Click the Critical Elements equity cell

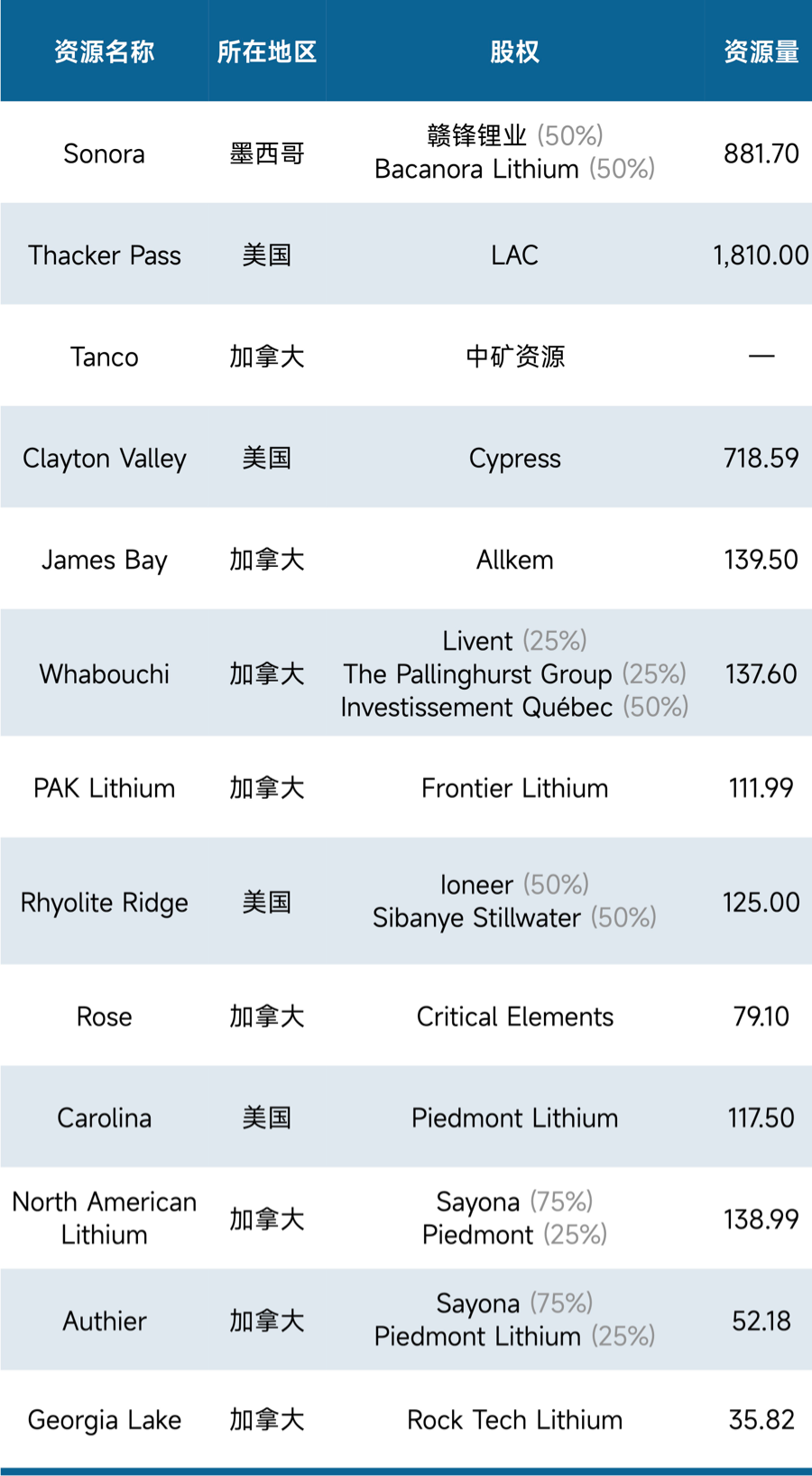514,1016
